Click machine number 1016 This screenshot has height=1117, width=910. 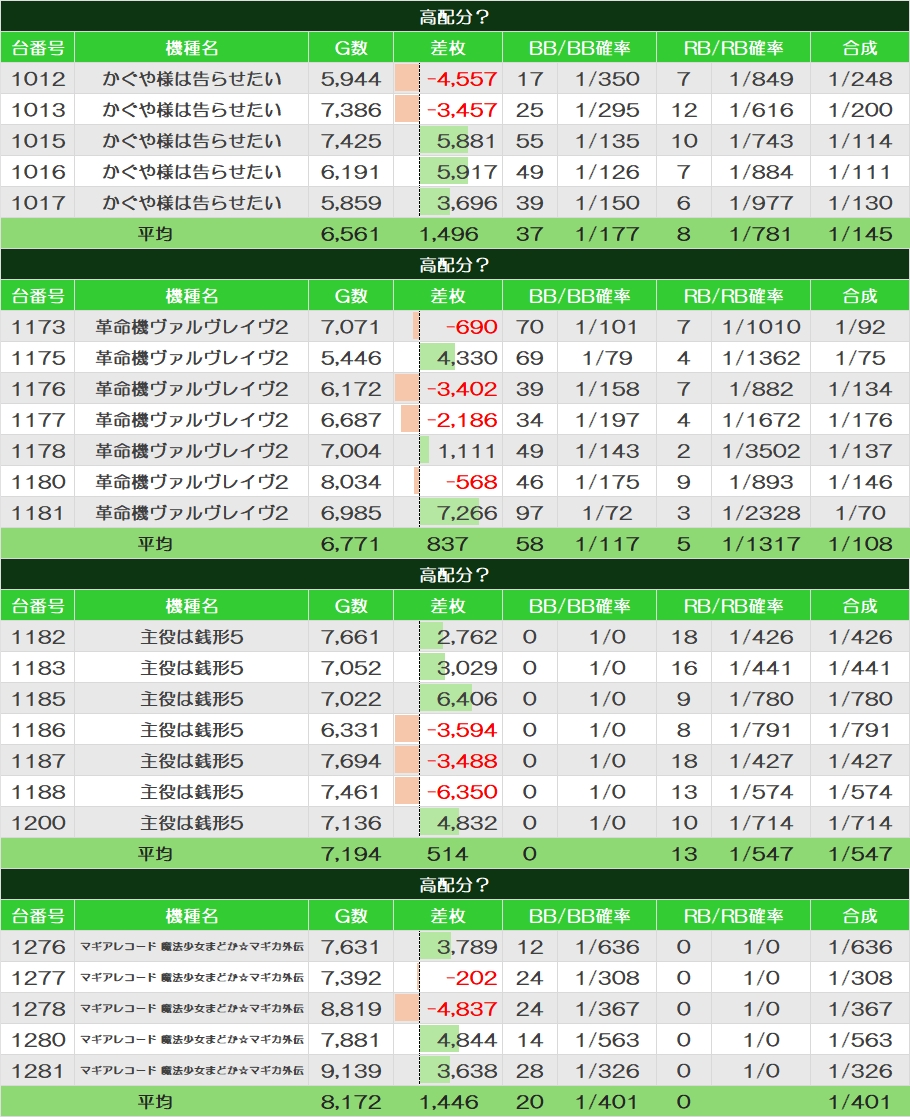click(x=38, y=172)
